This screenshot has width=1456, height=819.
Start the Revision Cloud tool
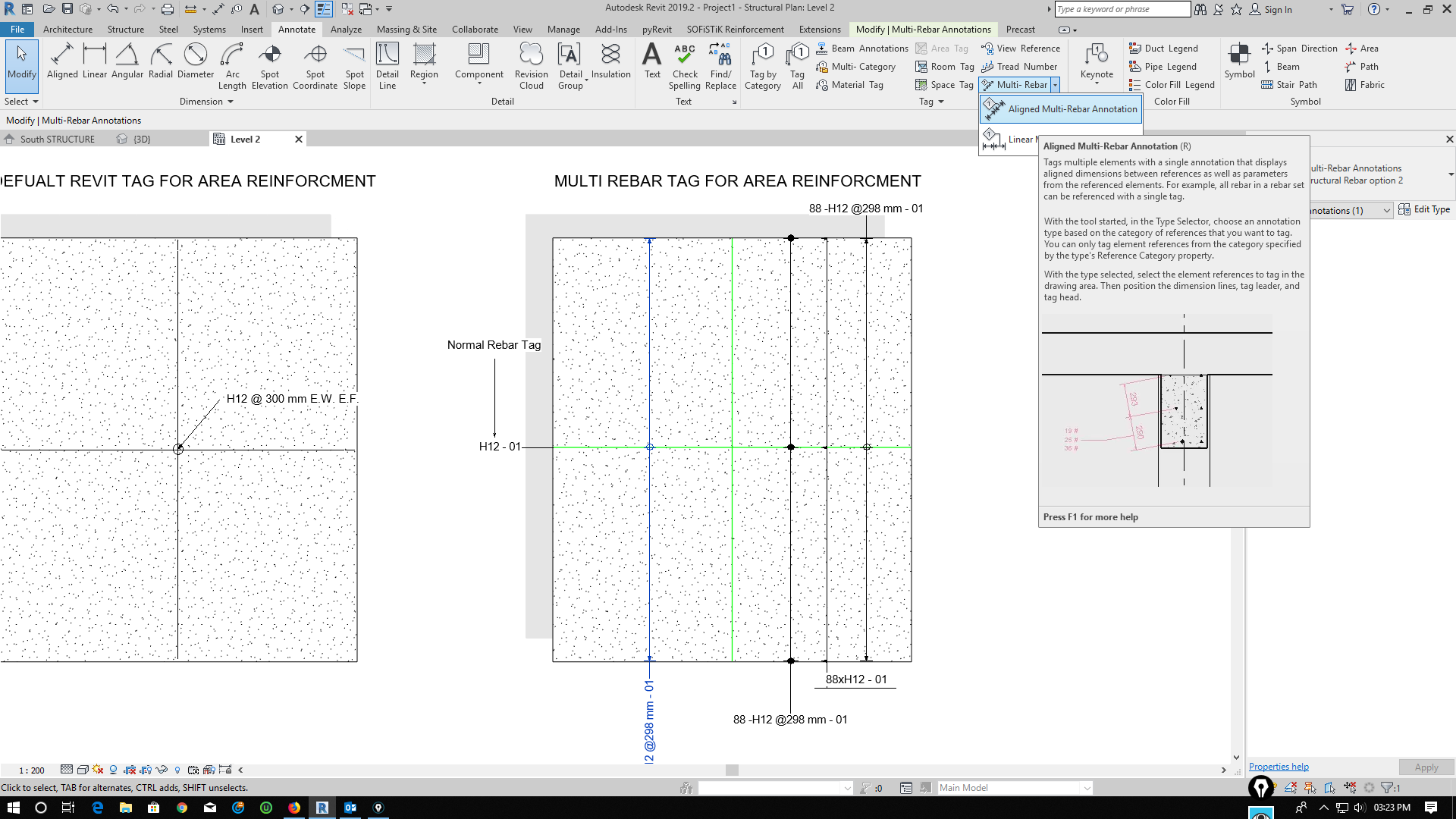tap(531, 66)
